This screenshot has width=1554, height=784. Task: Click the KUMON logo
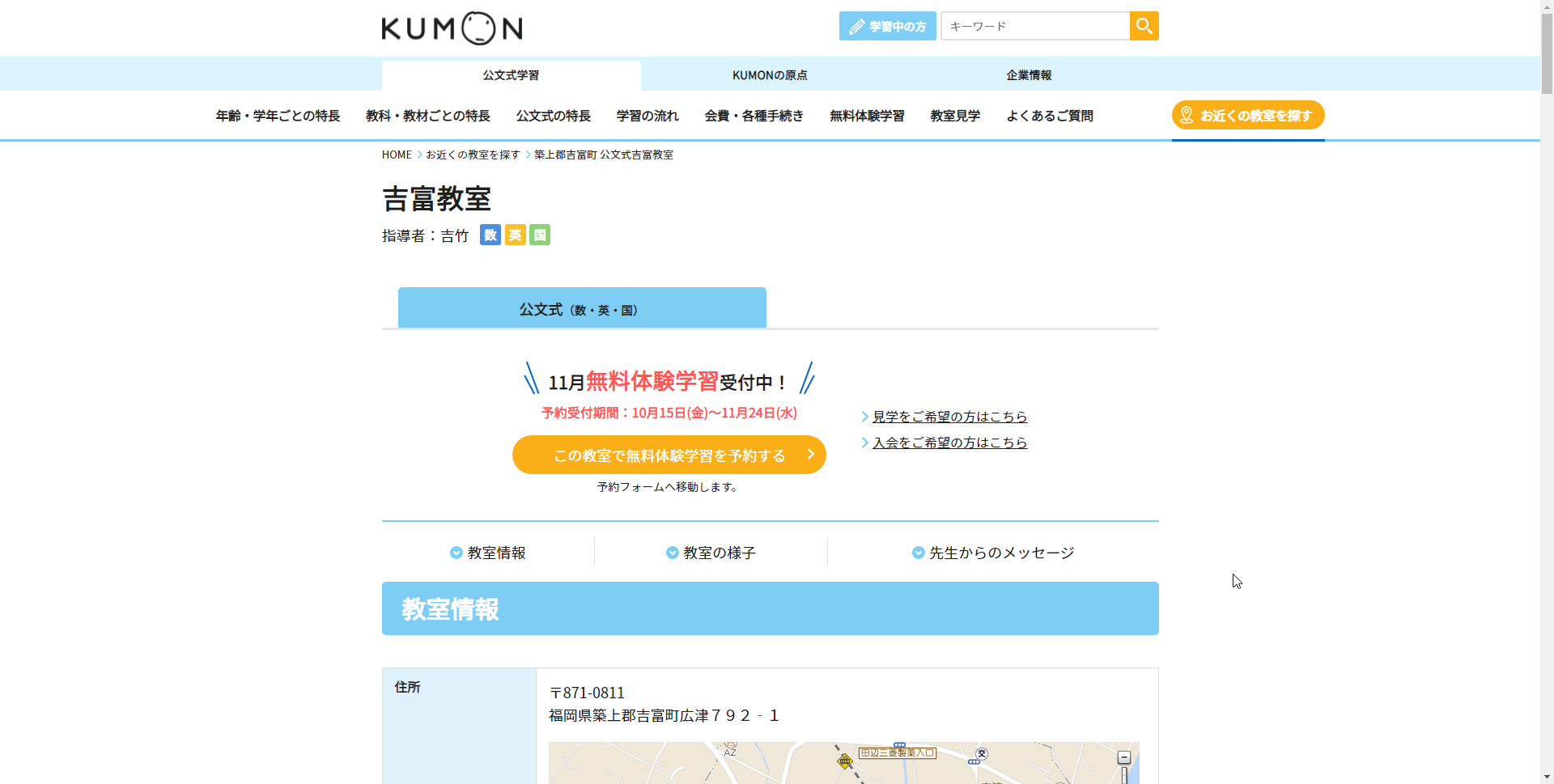[452, 28]
